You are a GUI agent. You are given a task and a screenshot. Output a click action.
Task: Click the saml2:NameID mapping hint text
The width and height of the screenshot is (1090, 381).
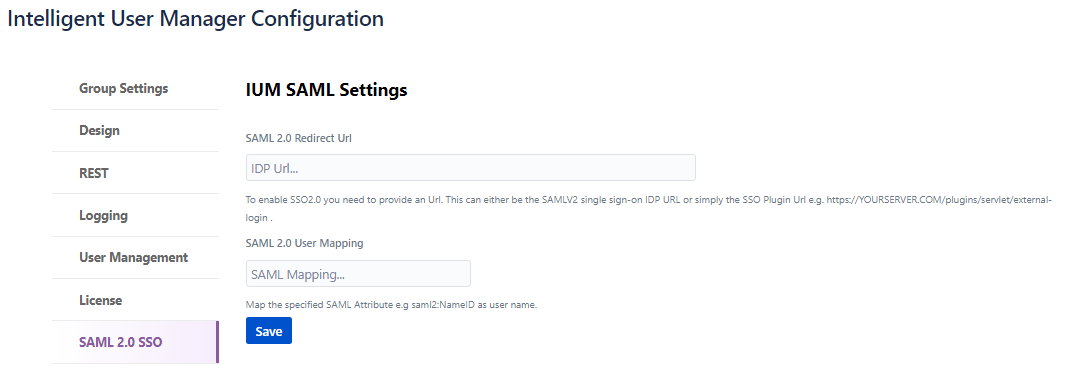pyautogui.click(x=391, y=305)
